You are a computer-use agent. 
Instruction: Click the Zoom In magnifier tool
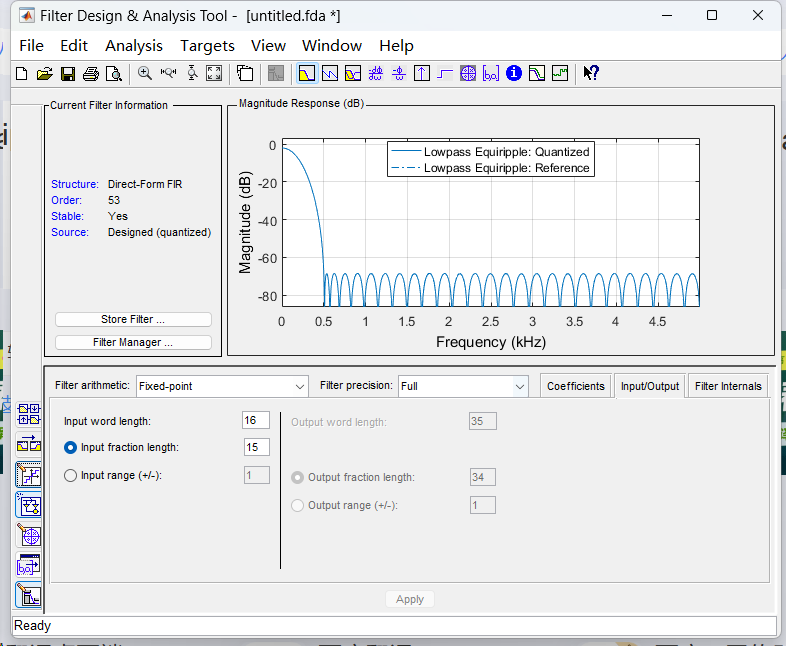tap(145, 73)
